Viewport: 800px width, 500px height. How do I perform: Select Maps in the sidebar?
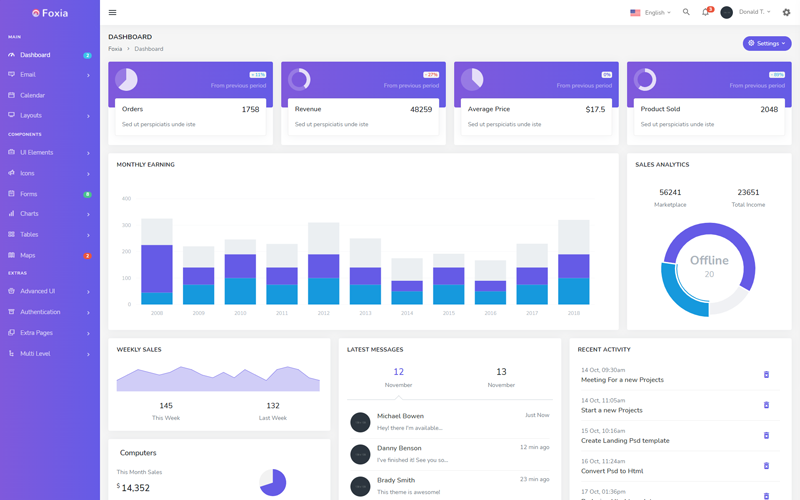[28, 255]
